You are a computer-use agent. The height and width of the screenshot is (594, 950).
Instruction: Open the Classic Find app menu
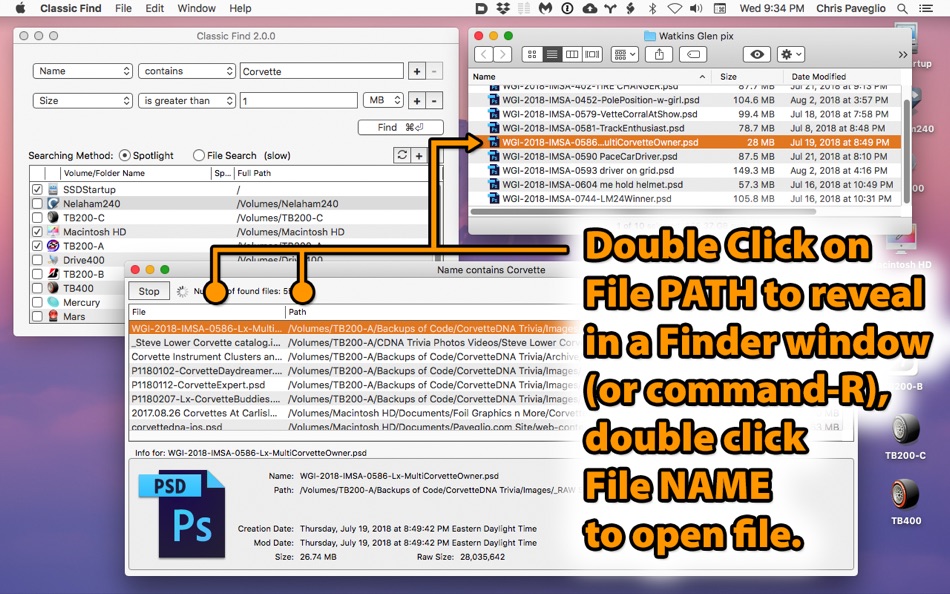(70, 8)
